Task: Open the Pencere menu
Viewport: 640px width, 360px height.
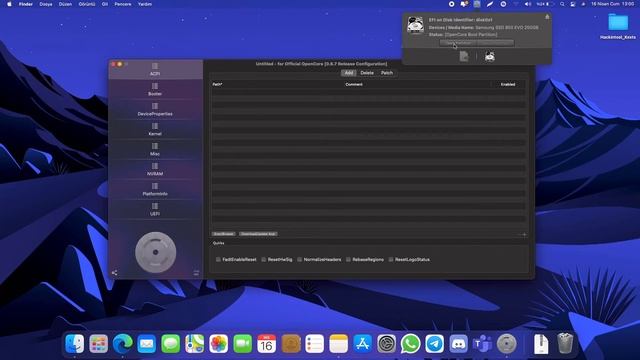Action: 123,4
